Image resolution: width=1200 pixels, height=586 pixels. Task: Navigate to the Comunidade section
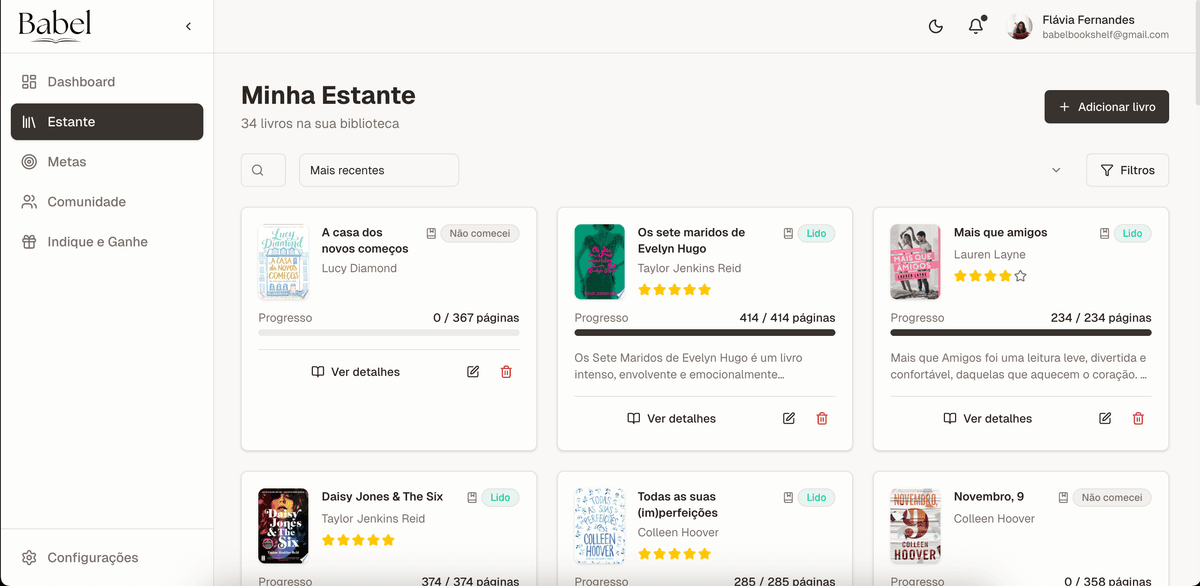coord(28,201)
